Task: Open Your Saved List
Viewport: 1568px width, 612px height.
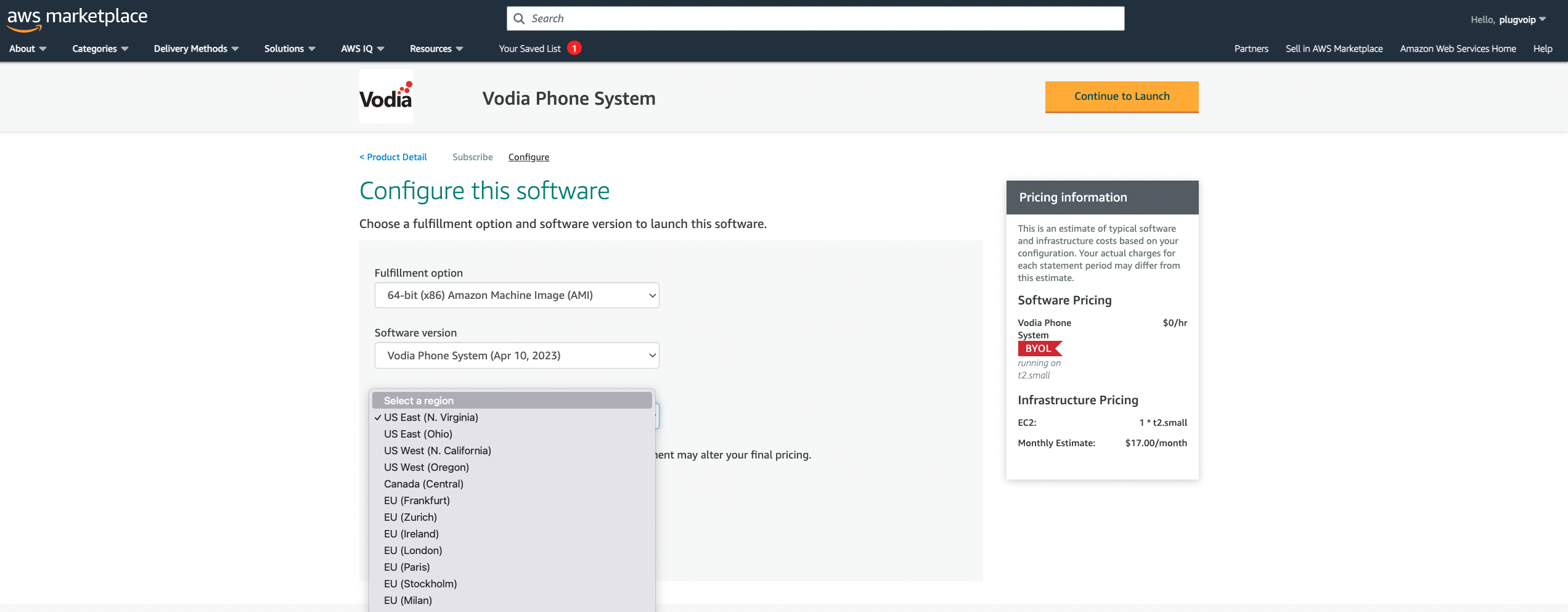Action: (x=529, y=49)
